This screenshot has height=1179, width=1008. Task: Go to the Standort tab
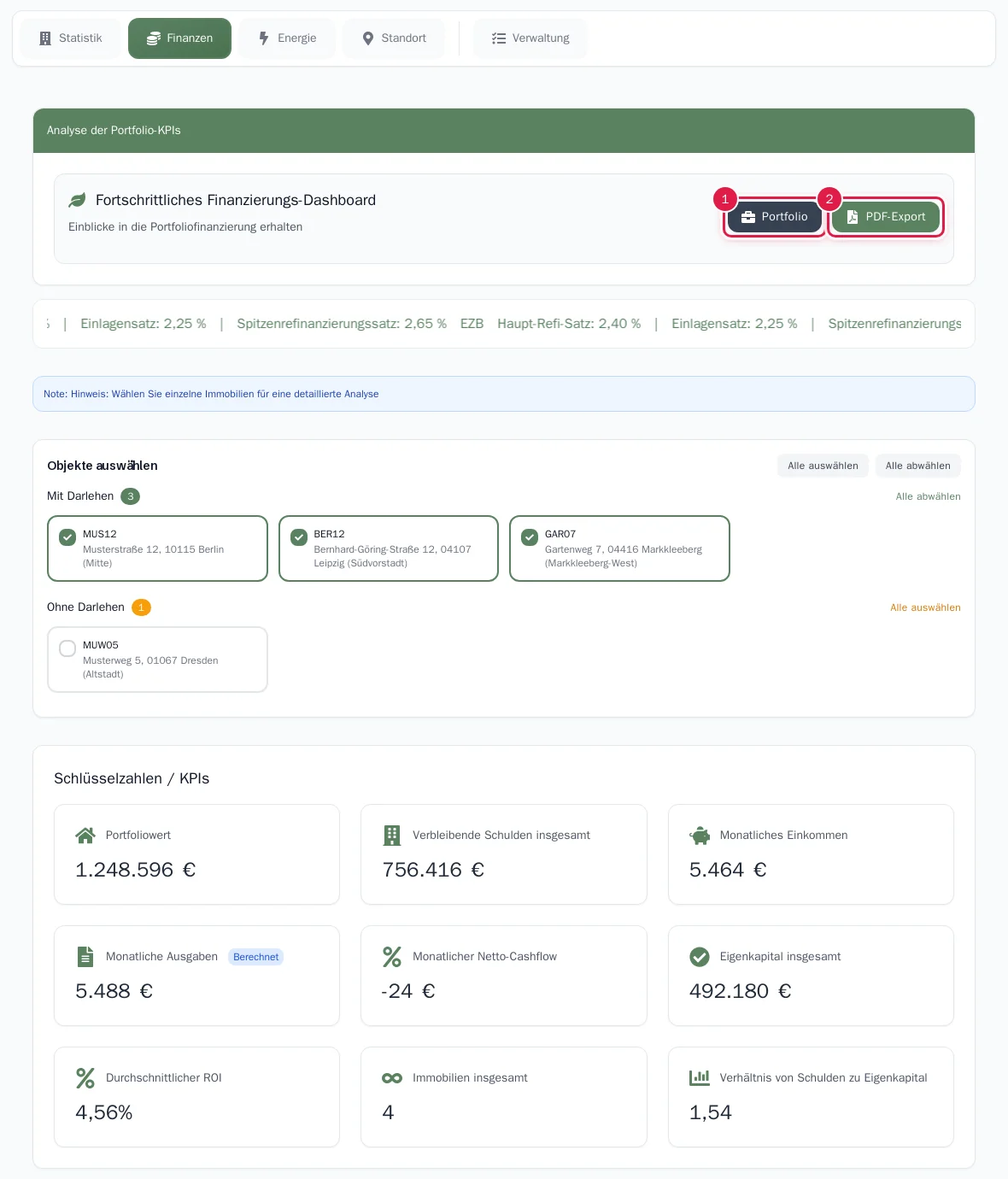coord(394,38)
